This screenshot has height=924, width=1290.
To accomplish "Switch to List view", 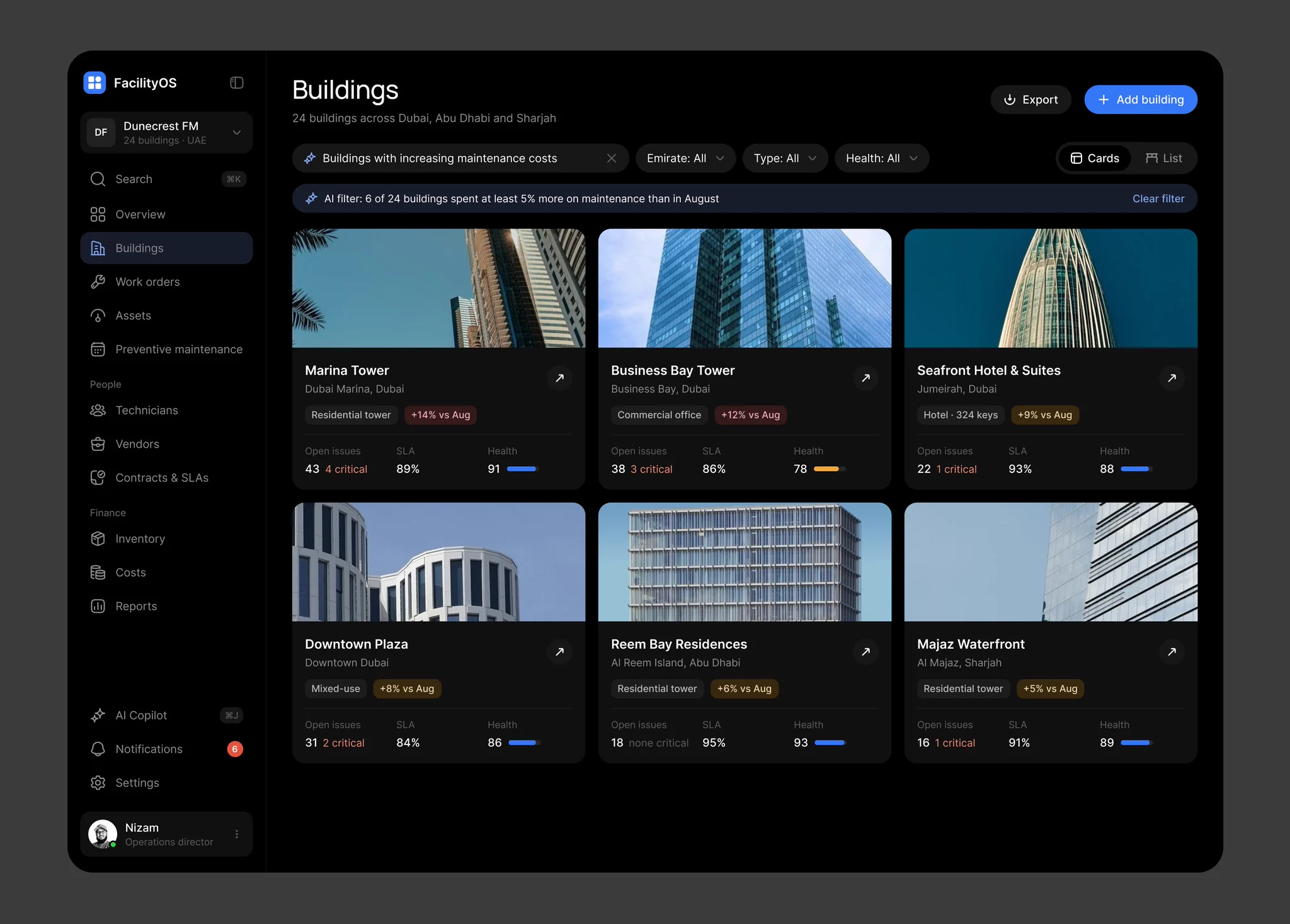I will pos(1163,158).
